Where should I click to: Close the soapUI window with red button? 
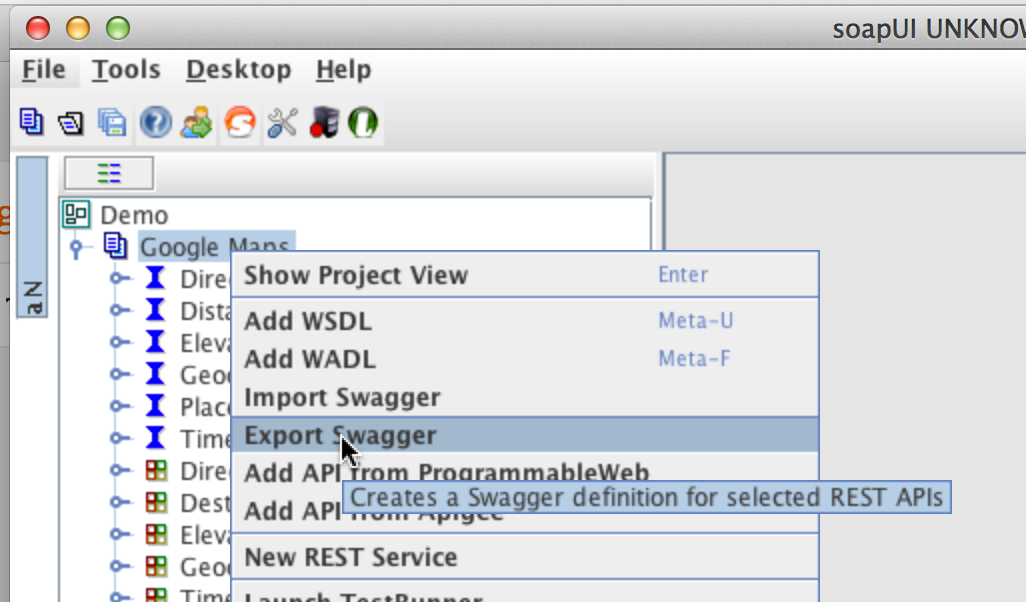click(x=38, y=28)
